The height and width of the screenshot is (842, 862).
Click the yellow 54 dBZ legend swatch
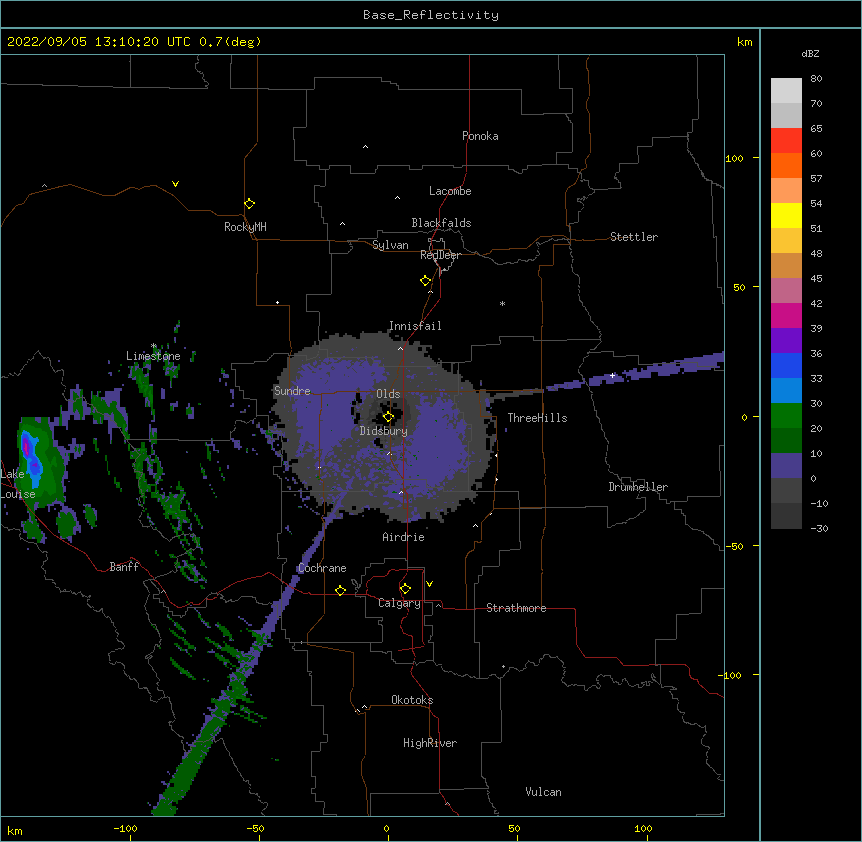(786, 215)
